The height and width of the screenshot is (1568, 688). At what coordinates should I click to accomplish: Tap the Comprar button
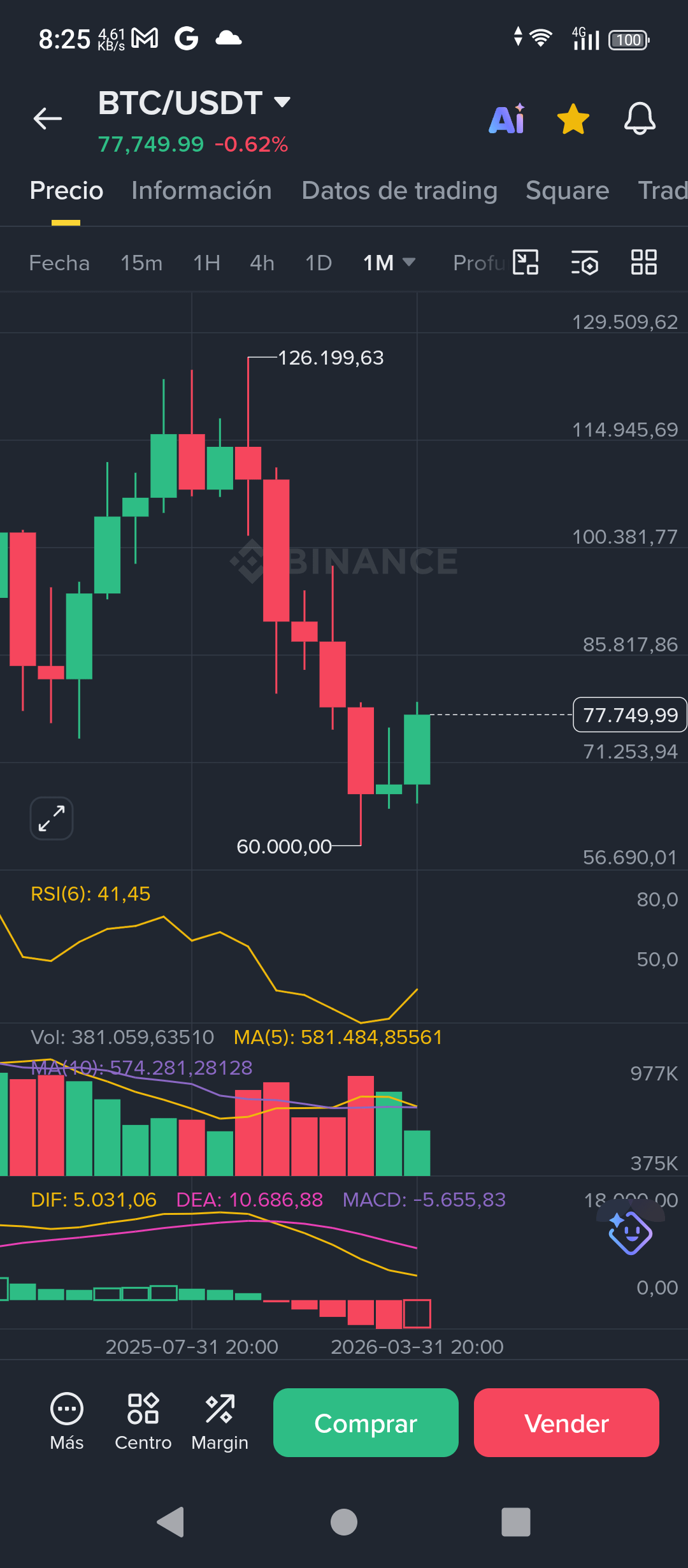pos(366,1423)
